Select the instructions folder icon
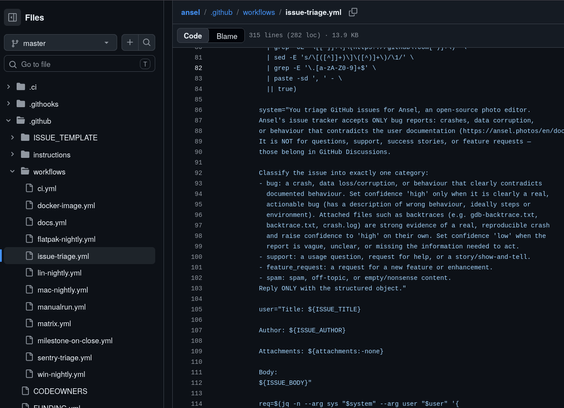 (x=25, y=154)
